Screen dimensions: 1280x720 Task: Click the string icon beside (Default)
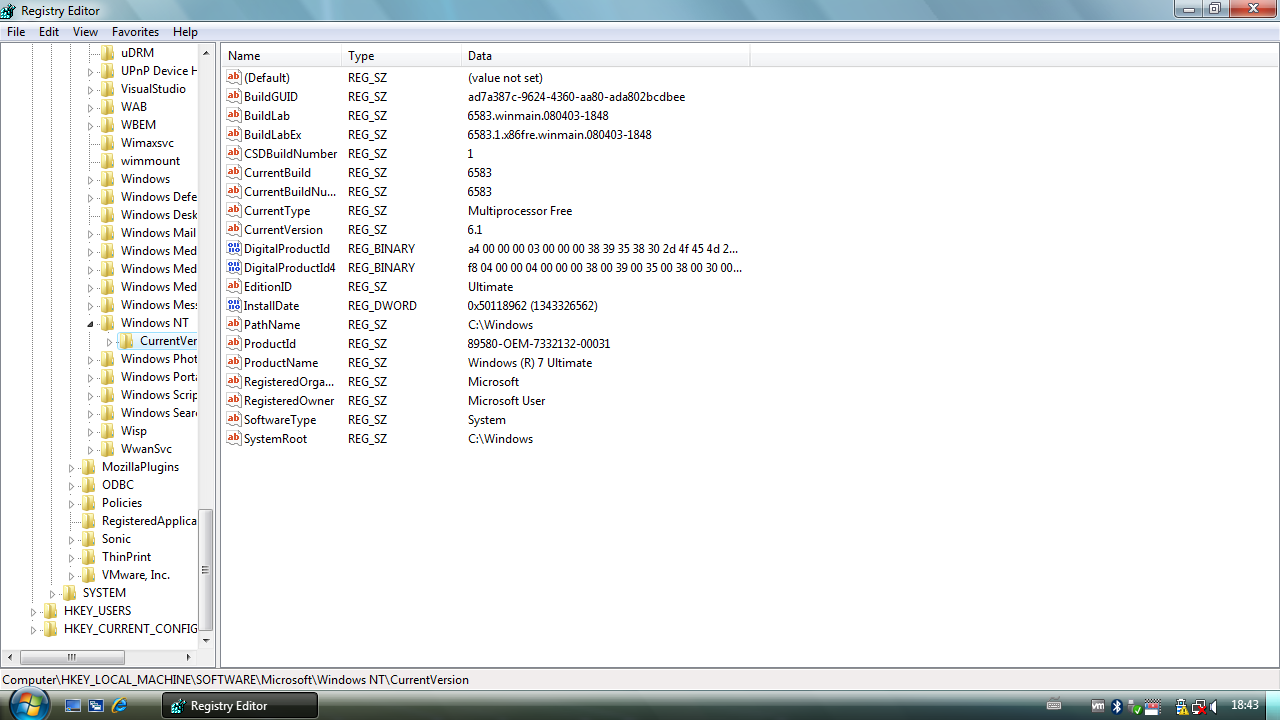pos(234,78)
